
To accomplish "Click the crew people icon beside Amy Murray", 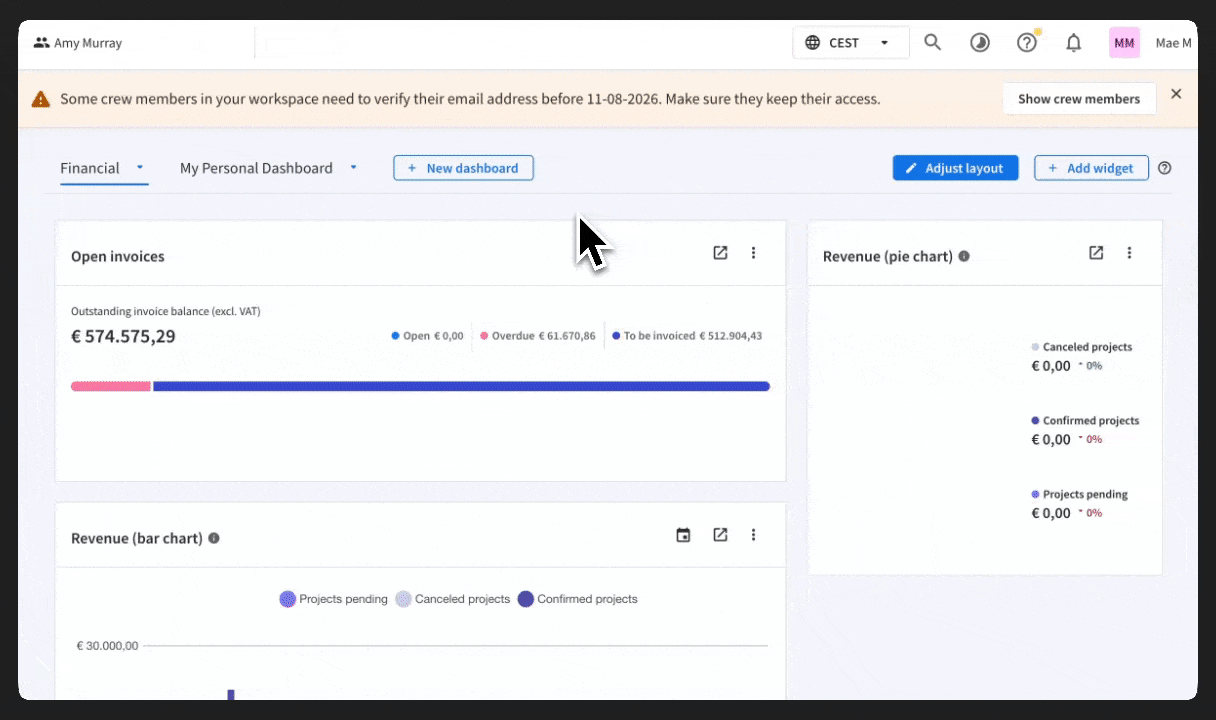I will (x=41, y=43).
